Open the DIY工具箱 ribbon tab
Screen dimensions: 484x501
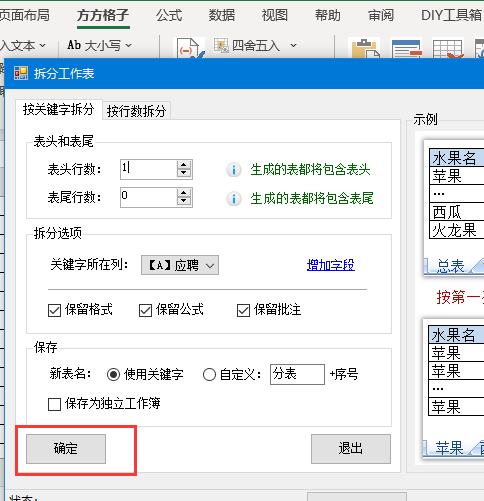pyautogui.click(x=451, y=15)
